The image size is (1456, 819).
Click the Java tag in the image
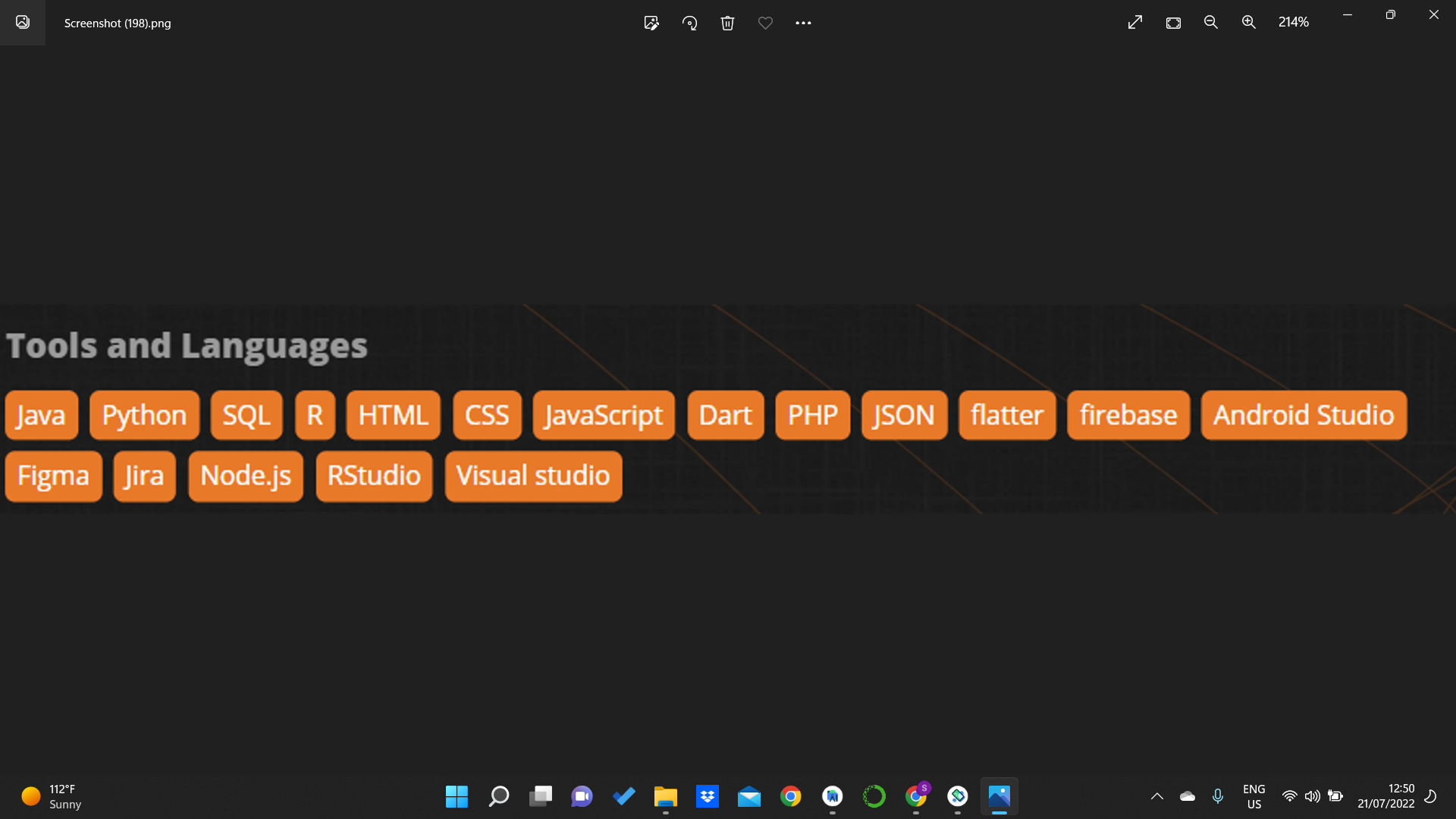[42, 416]
